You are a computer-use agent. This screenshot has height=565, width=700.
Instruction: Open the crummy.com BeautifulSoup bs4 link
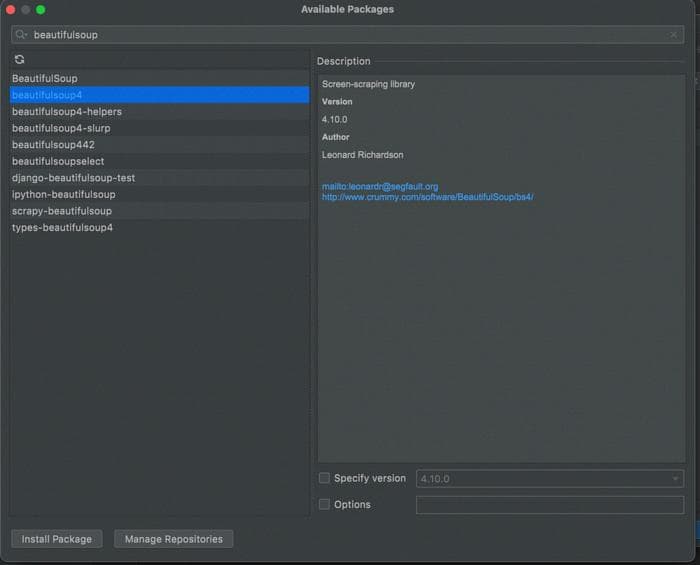(x=428, y=197)
